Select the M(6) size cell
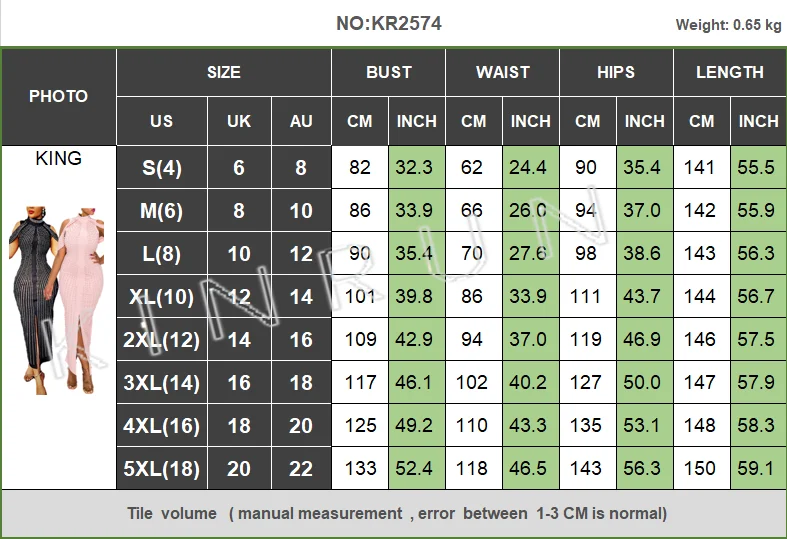 pyautogui.click(x=162, y=211)
